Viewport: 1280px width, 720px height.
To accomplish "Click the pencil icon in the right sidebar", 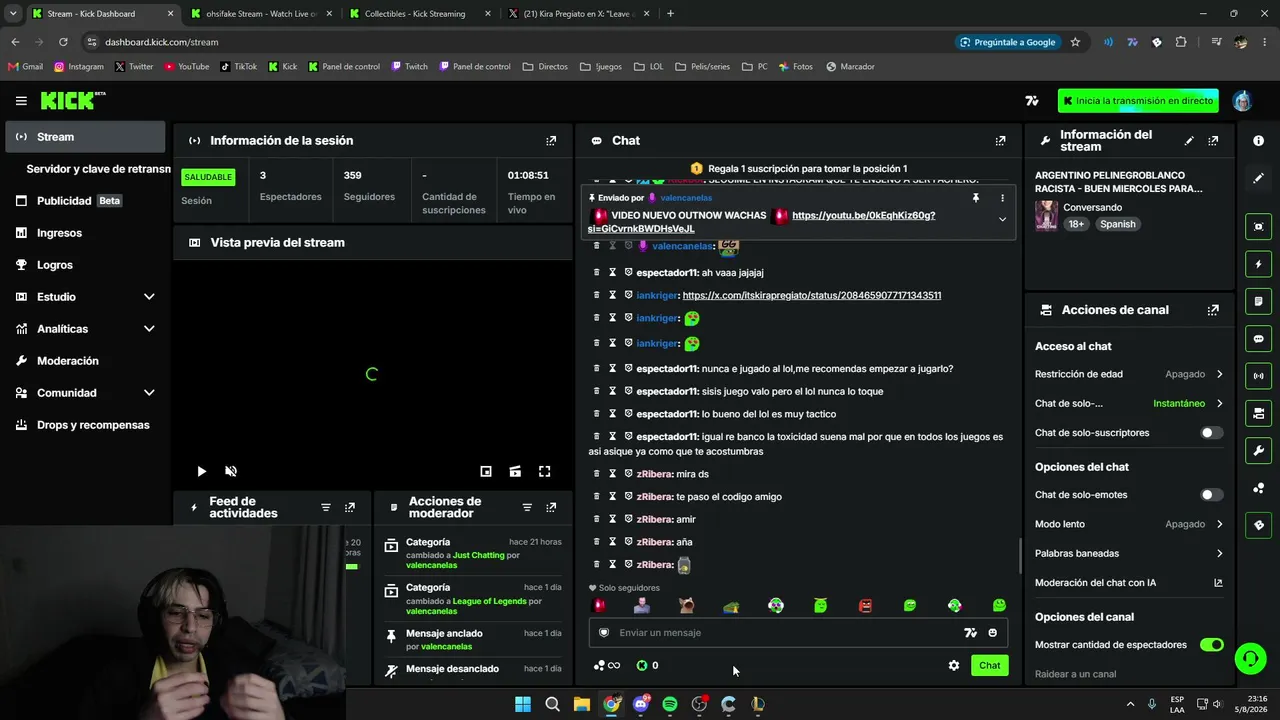I will (x=1258, y=178).
